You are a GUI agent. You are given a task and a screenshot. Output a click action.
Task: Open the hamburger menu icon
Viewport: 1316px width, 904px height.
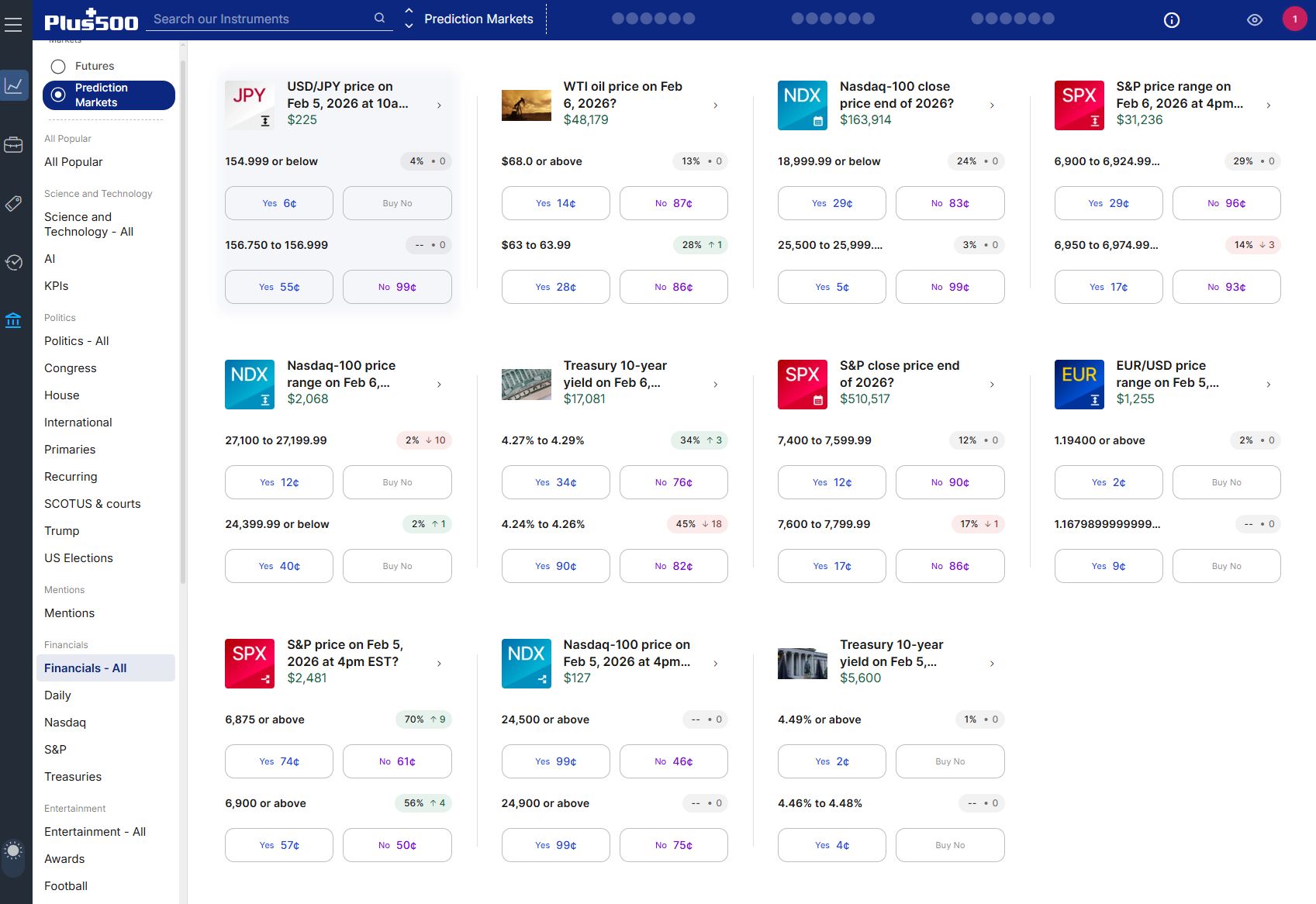(14, 24)
